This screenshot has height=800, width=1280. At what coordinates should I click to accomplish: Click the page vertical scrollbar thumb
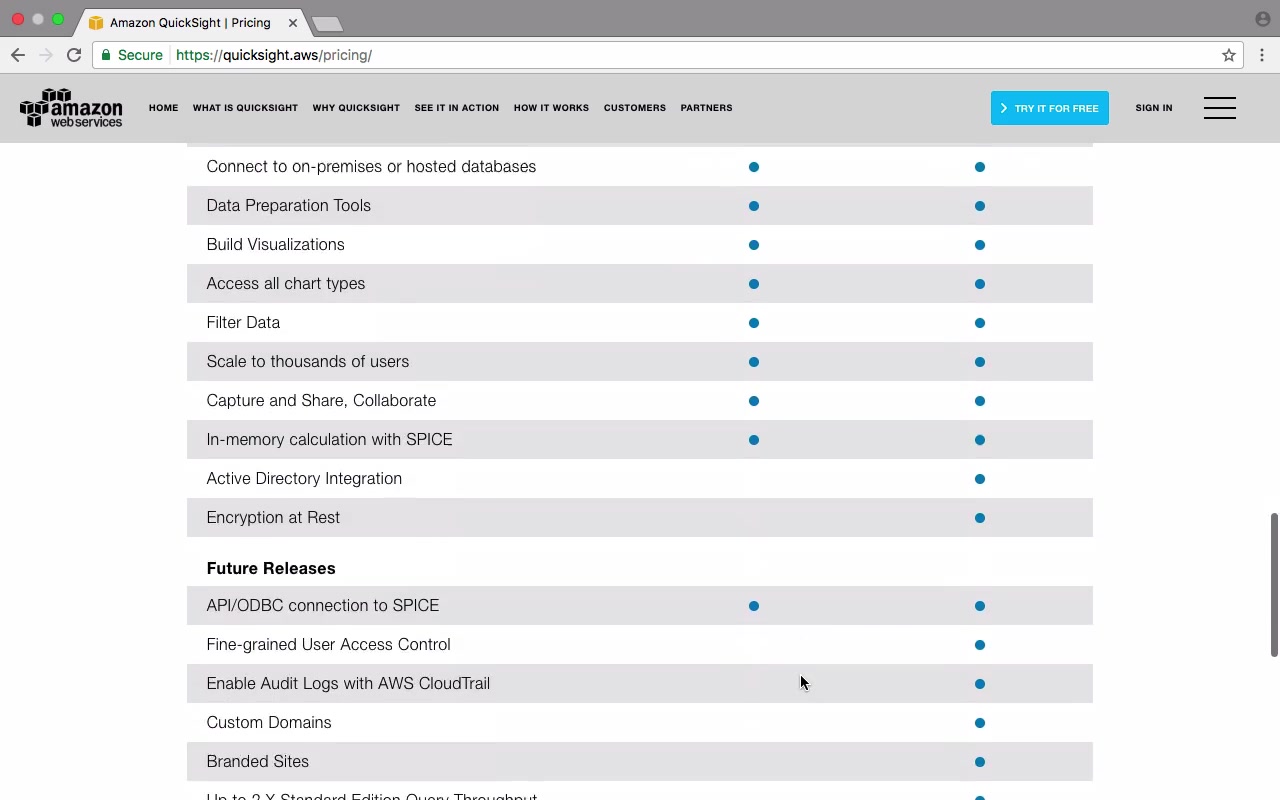(1274, 585)
